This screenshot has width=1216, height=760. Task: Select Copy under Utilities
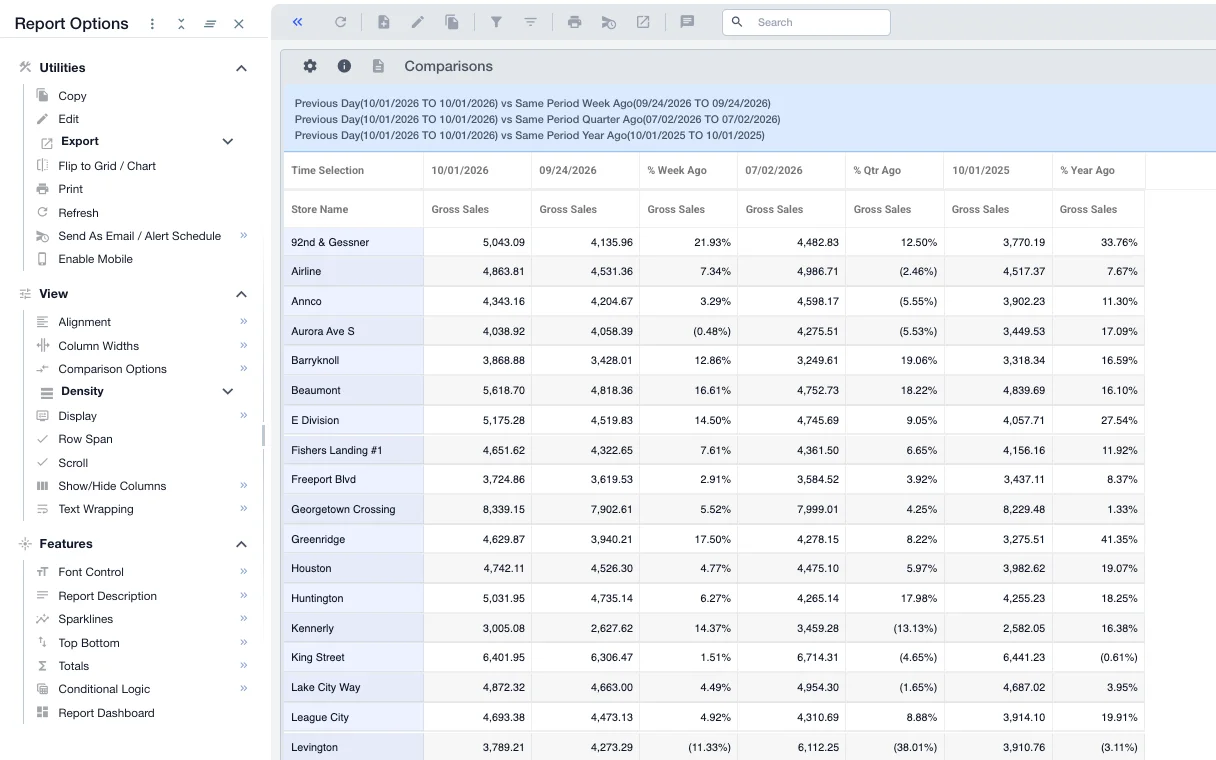click(72, 96)
